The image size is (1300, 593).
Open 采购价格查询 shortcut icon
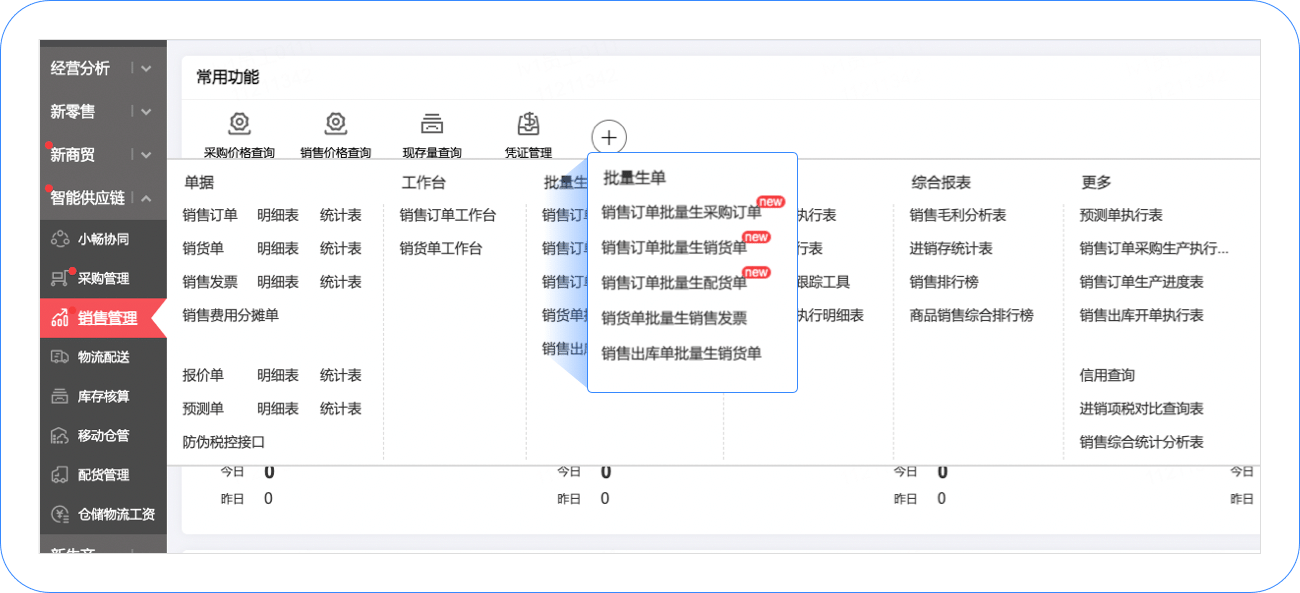click(x=239, y=124)
